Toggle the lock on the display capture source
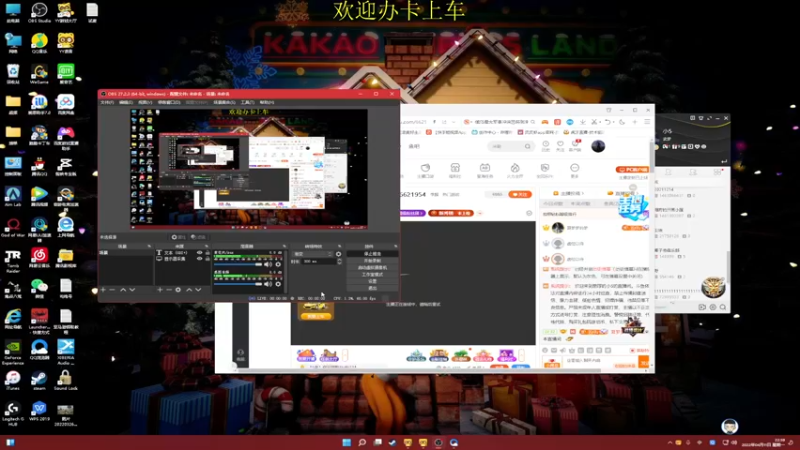800x450 pixels. click(x=208, y=259)
